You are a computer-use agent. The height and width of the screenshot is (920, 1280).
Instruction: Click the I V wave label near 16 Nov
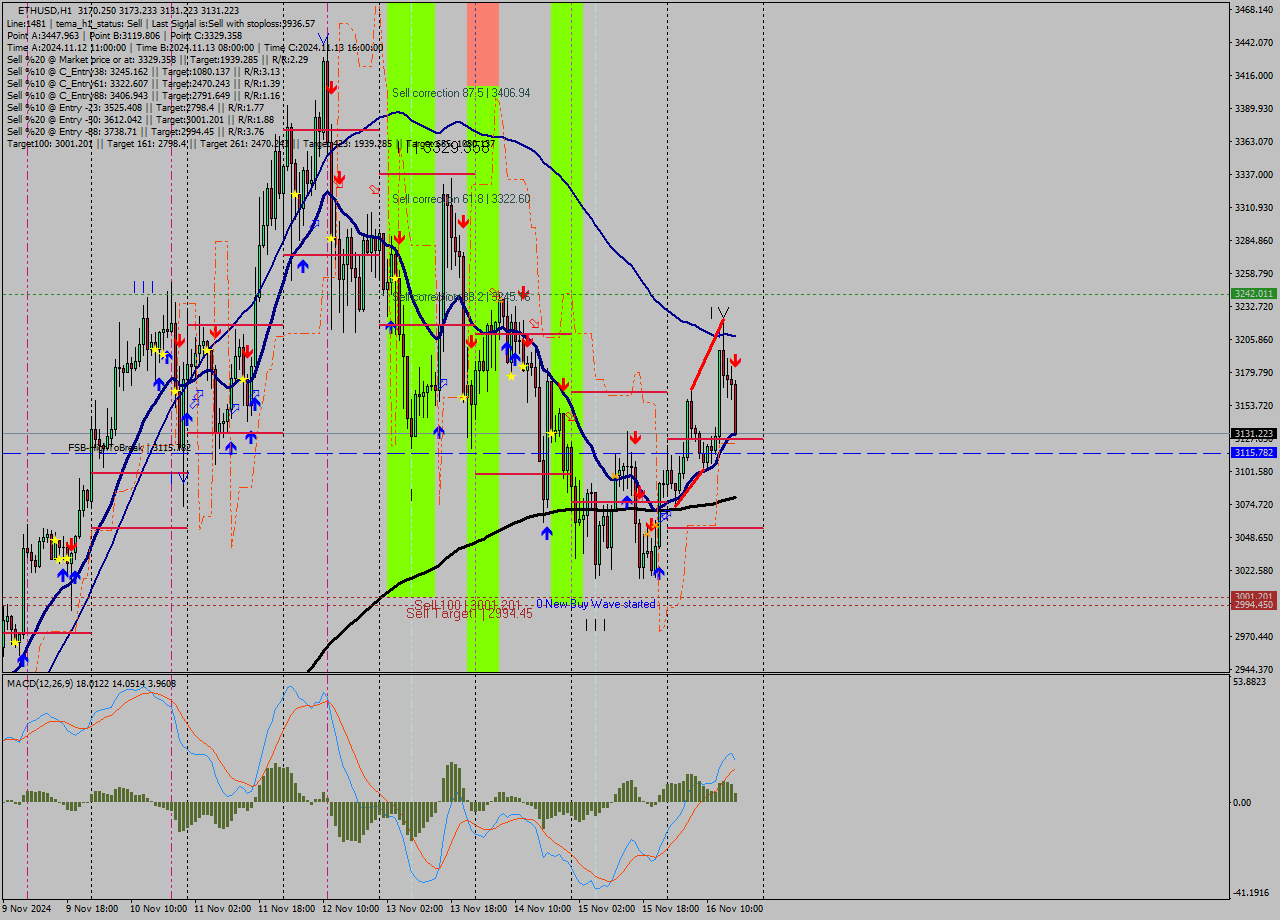(x=719, y=313)
